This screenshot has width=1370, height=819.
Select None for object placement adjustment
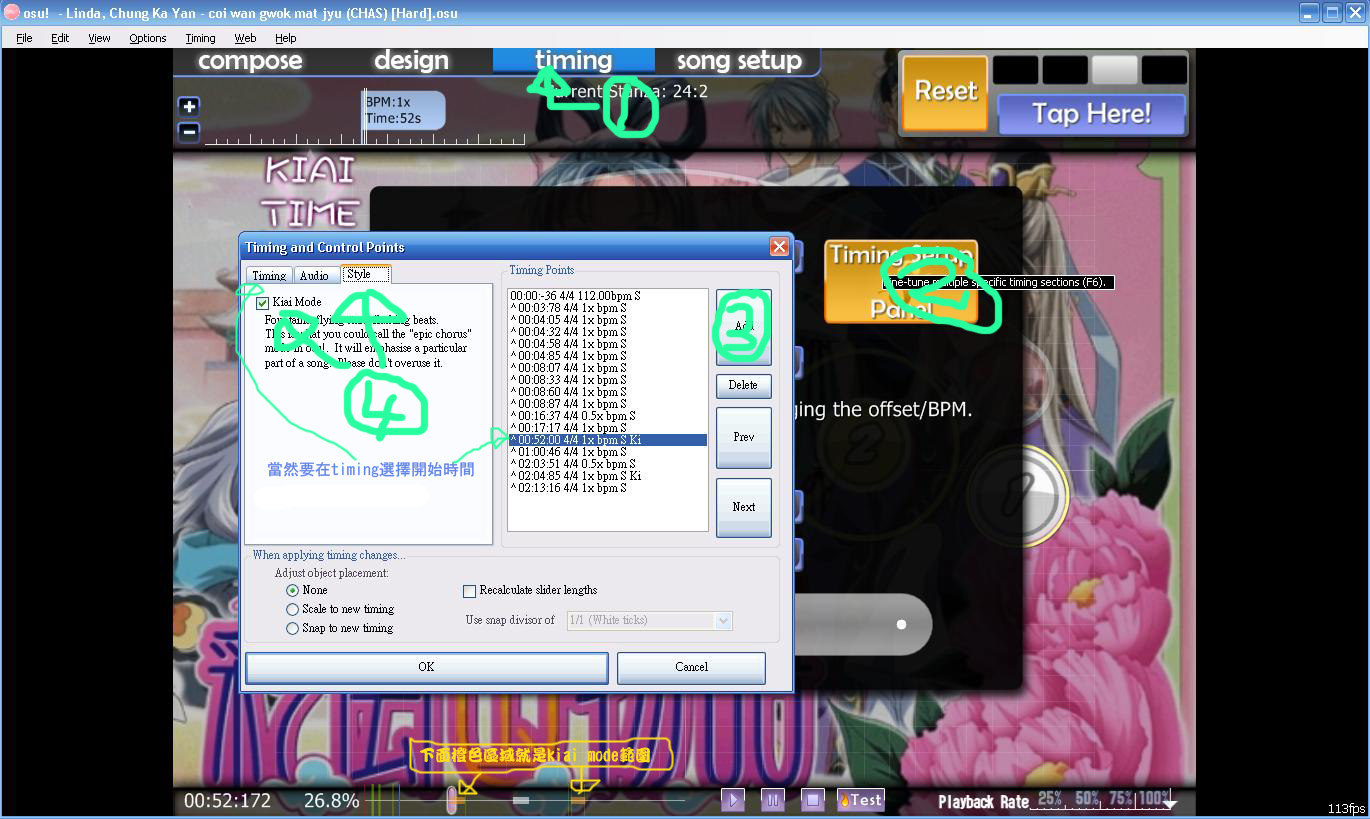point(292,590)
